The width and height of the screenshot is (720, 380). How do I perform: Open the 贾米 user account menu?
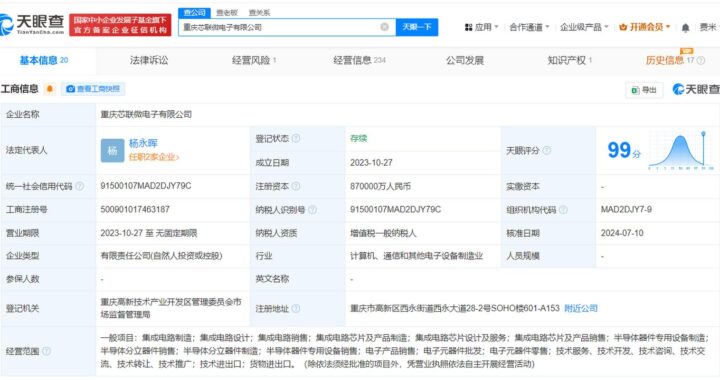[x=708, y=28]
